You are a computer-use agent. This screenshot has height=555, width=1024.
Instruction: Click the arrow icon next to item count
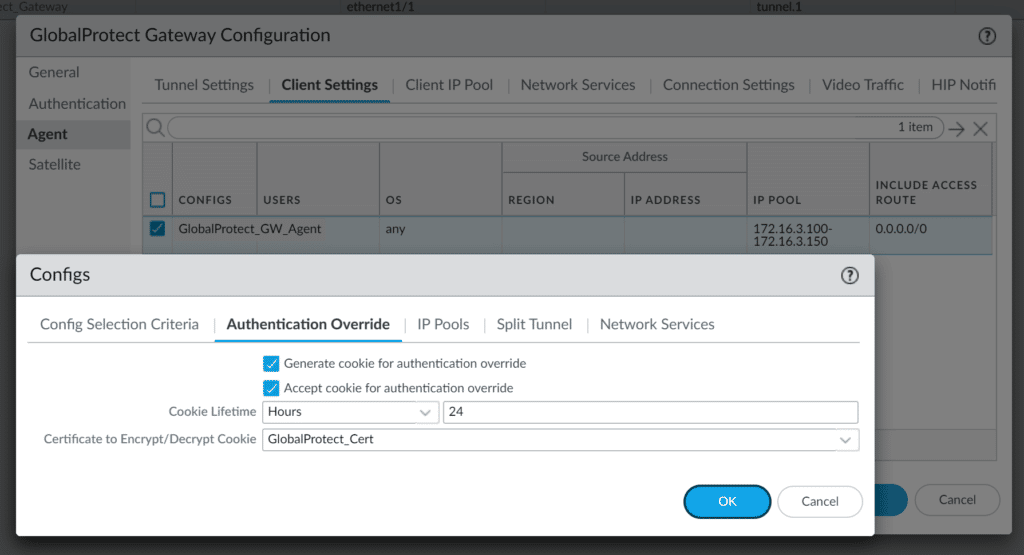(x=956, y=128)
